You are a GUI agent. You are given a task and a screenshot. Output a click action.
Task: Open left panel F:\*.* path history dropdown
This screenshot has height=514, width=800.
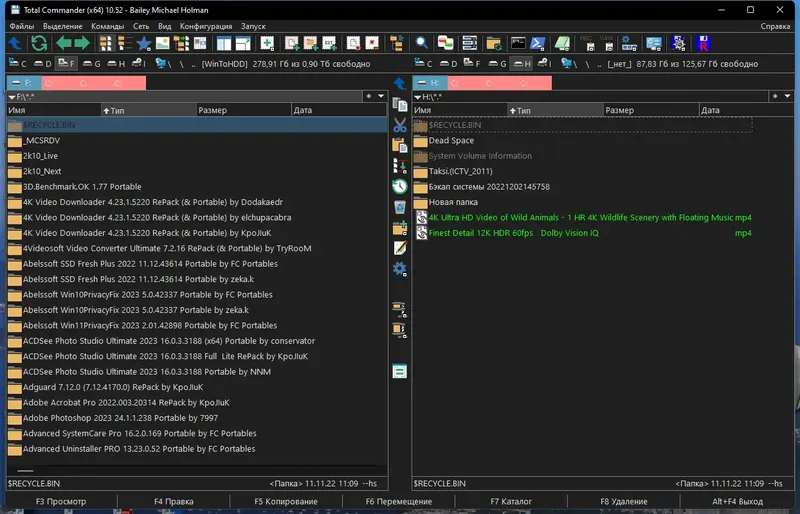(x=12, y=96)
